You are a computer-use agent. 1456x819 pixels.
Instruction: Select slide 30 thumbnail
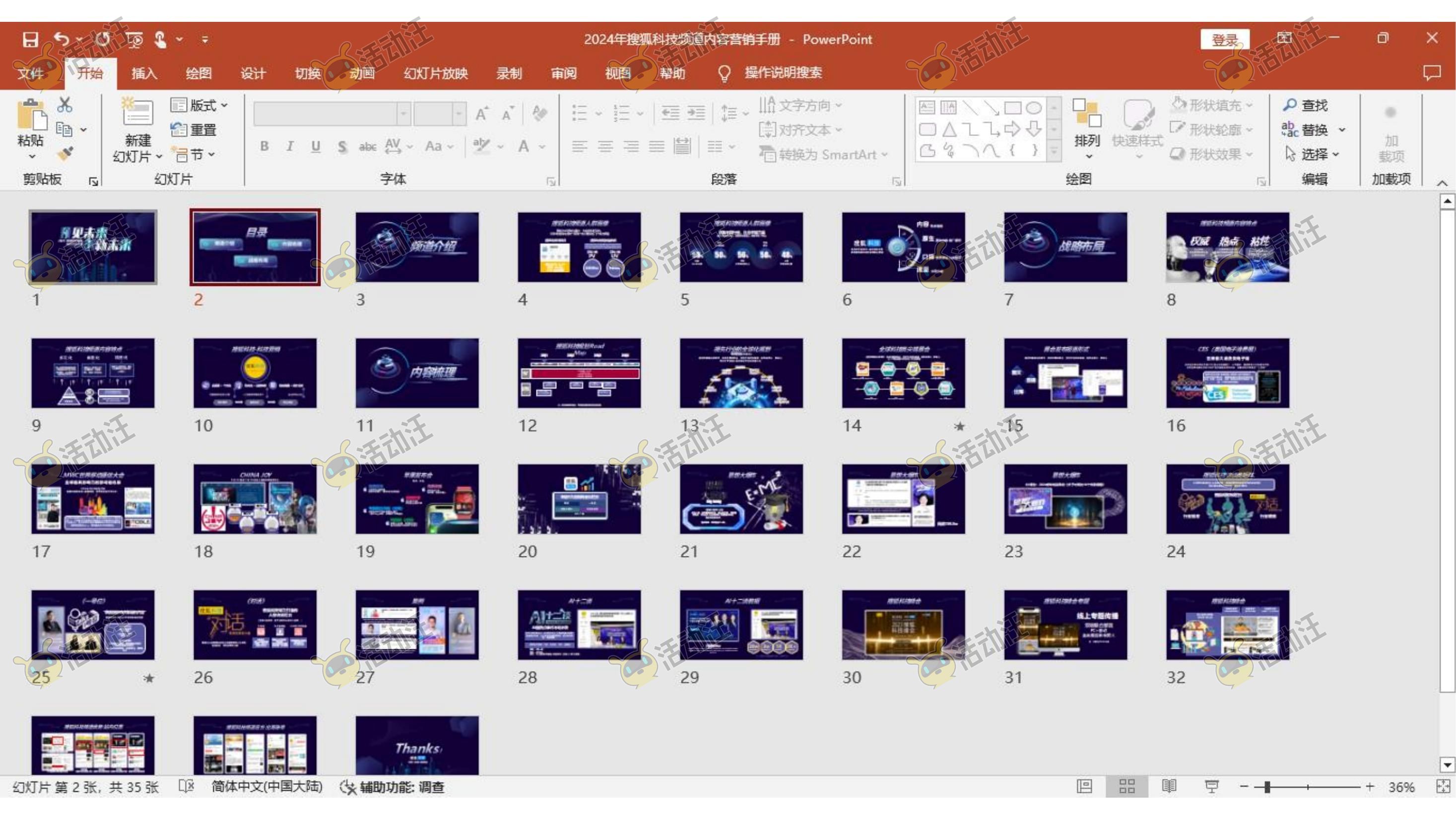tap(903, 624)
